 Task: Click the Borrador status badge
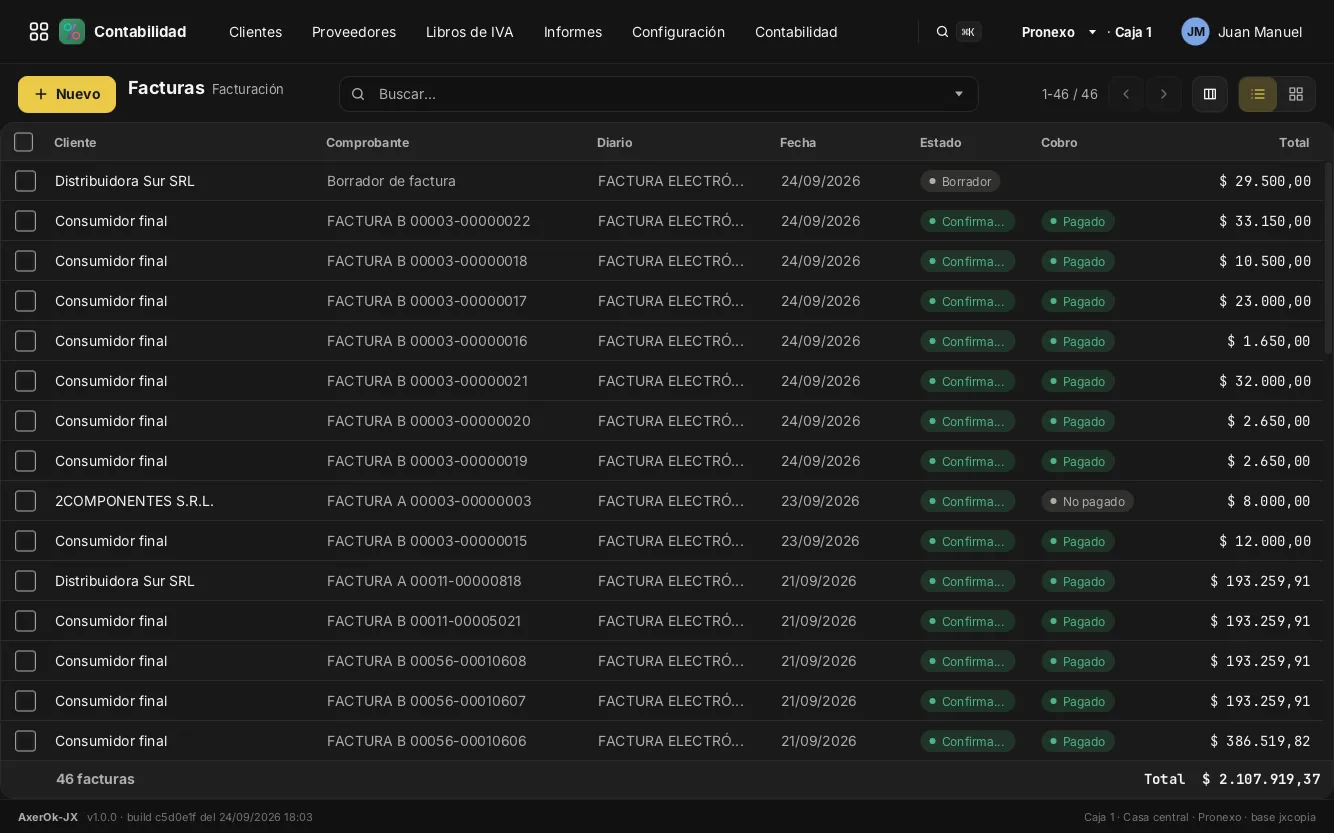(x=960, y=181)
